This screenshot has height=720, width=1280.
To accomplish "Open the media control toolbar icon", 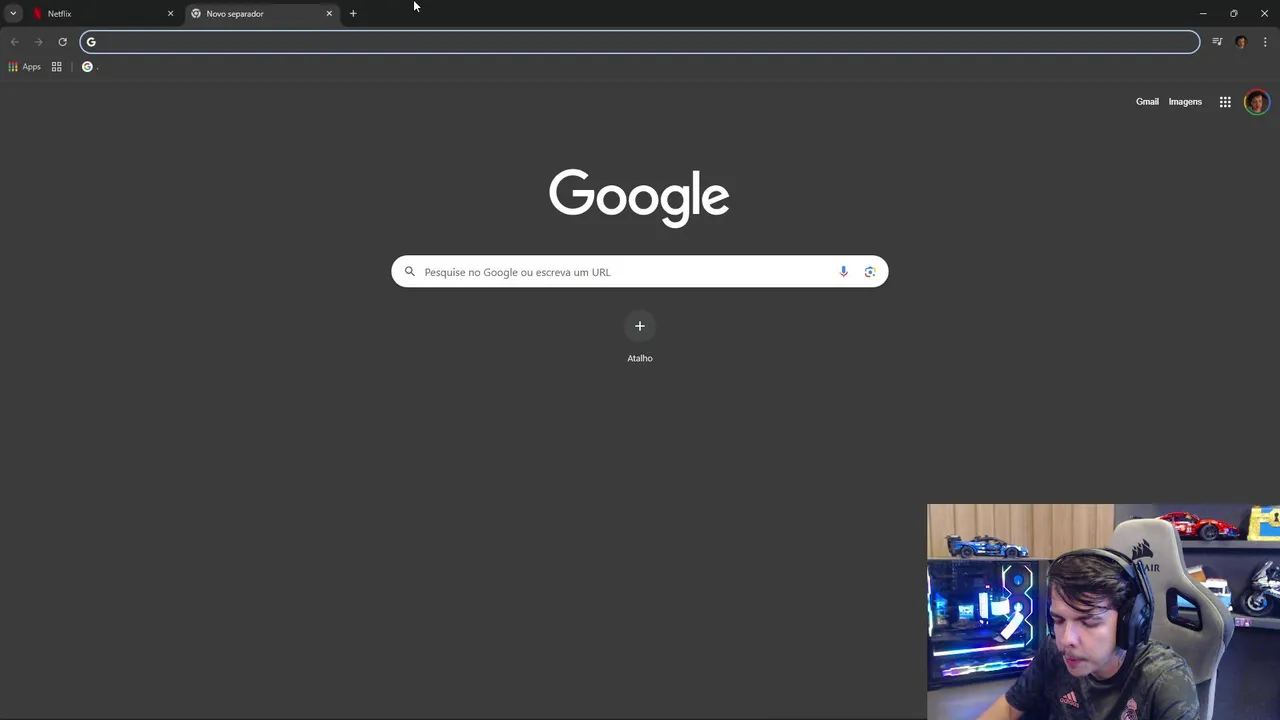I will 1217,42.
